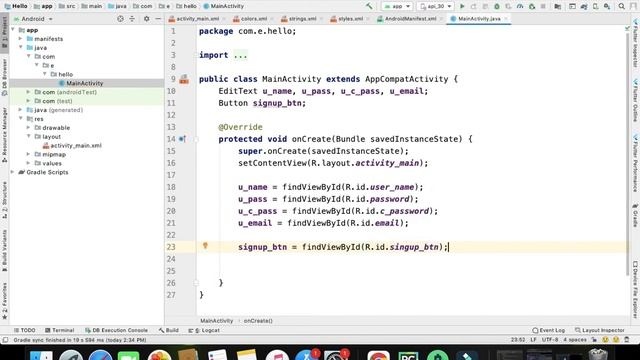Image resolution: width=640 pixels, height=360 pixels.
Task: Expand the drawable folder
Action: click(29, 128)
